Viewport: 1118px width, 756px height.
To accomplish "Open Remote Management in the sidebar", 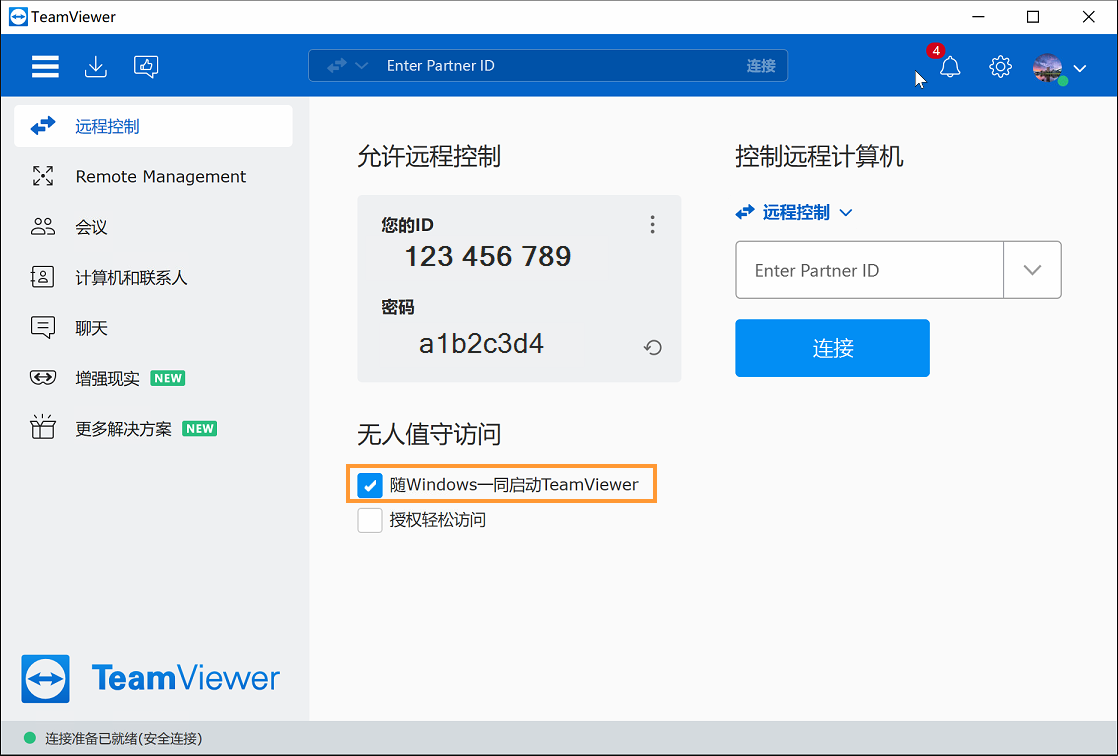I will point(153,176).
